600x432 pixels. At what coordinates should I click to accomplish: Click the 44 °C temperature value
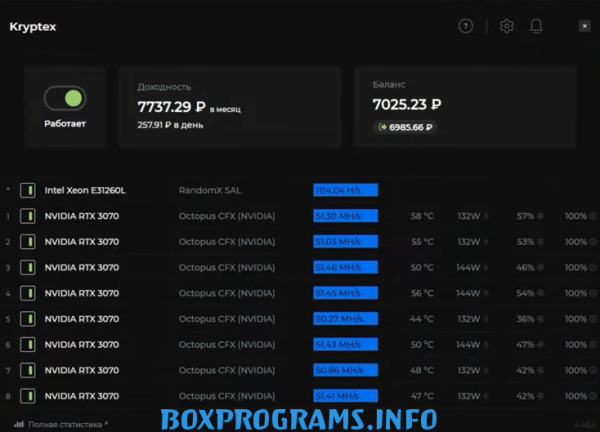click(422, 319)
